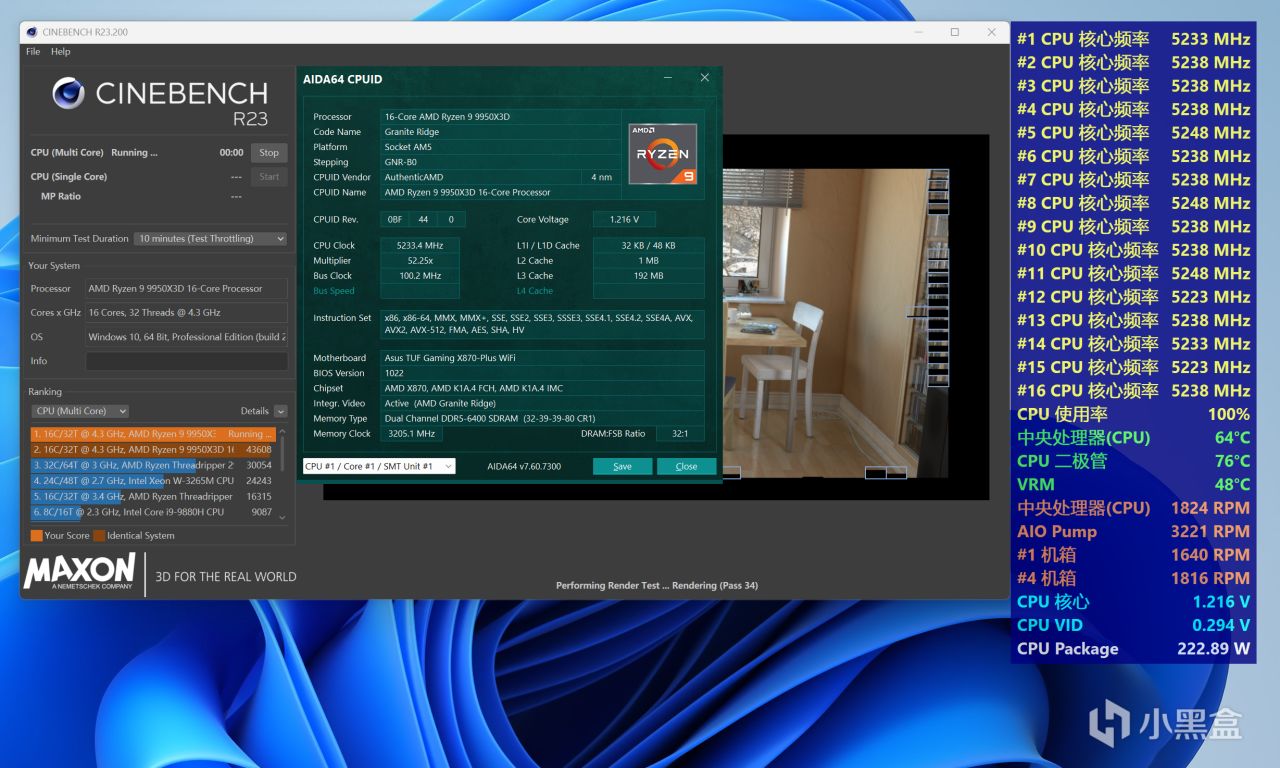The image size is (1280, 768).
Task: Click the Cinebench sphere logo
Action: pyautogui.click(x=69, y=93)
